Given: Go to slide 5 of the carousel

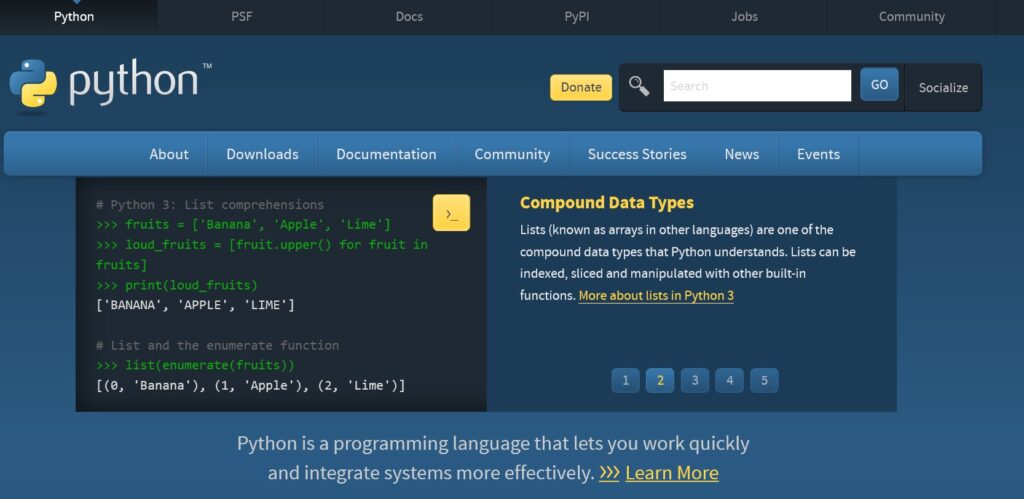Looking at the screenshot, I should tap(764, 381).
